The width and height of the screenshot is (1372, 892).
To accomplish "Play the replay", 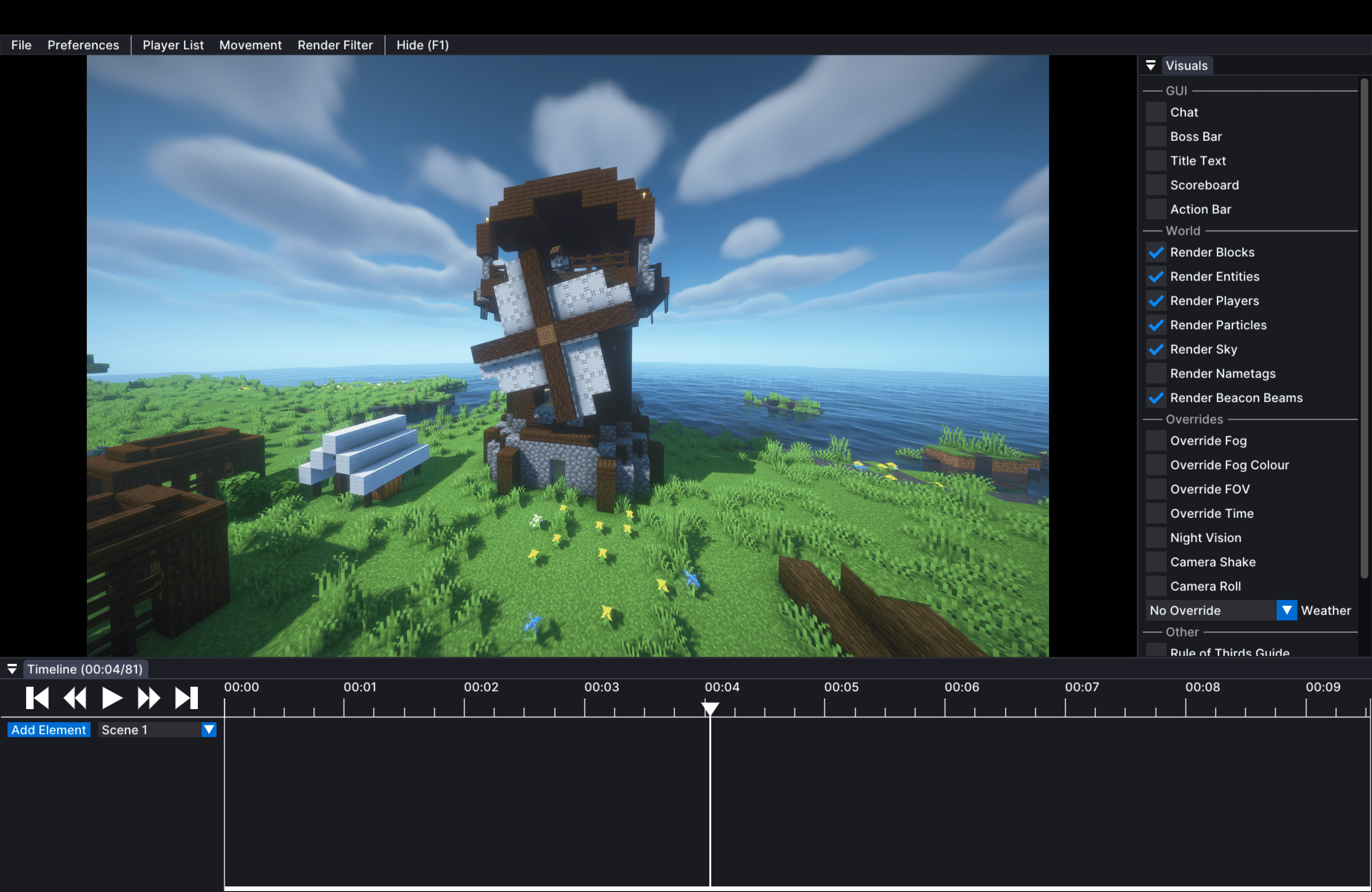I will point(112,698).
